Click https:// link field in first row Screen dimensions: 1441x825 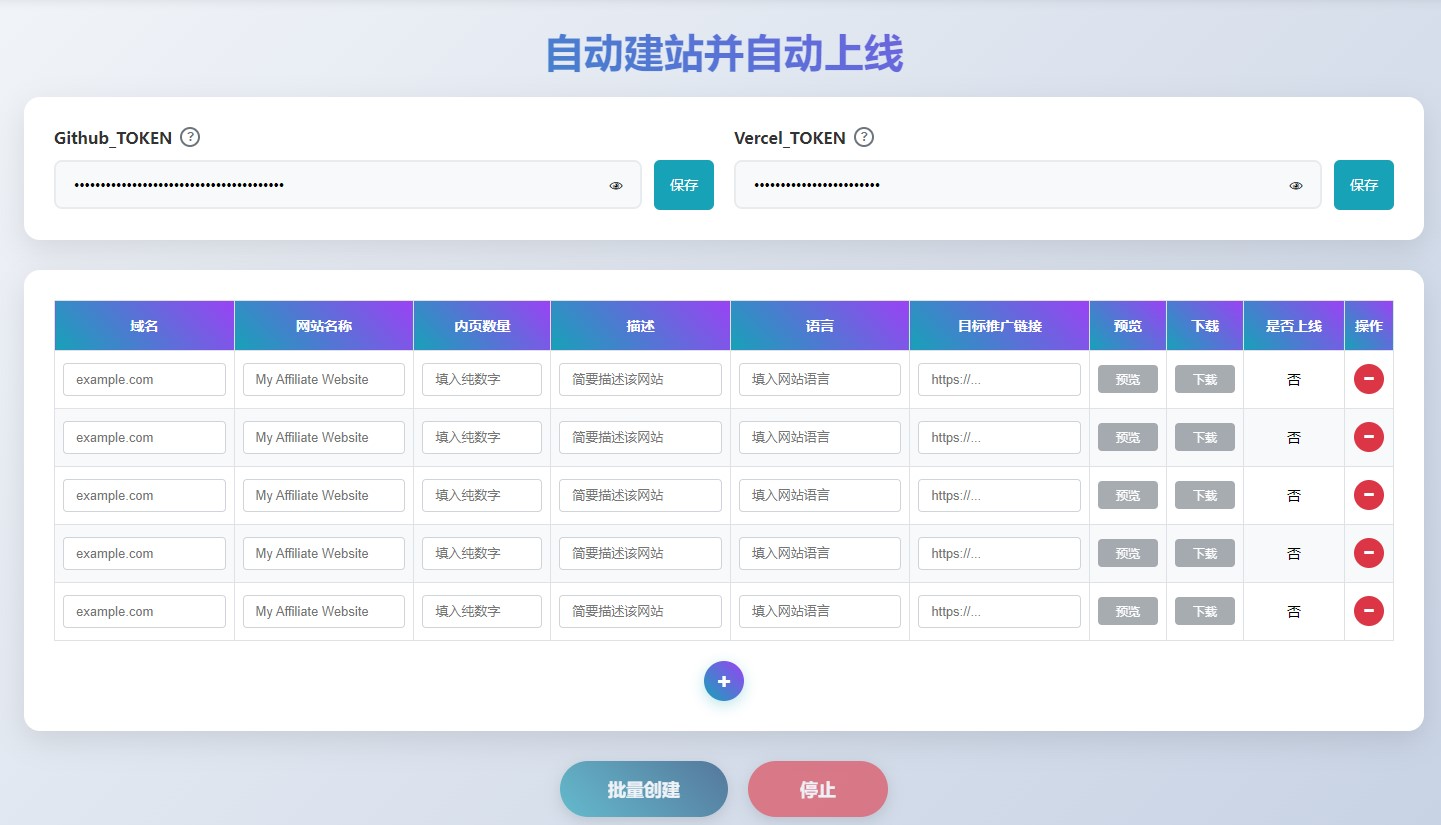coord(999,379)
